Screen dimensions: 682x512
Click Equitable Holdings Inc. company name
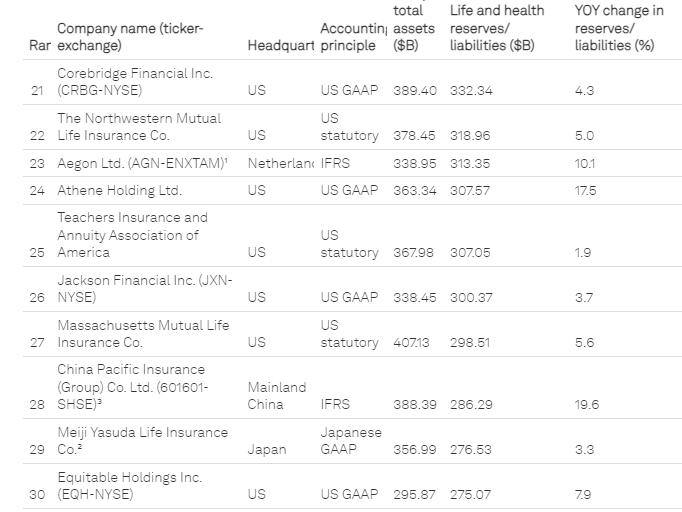pyautogui.click(x=129, y=486)
